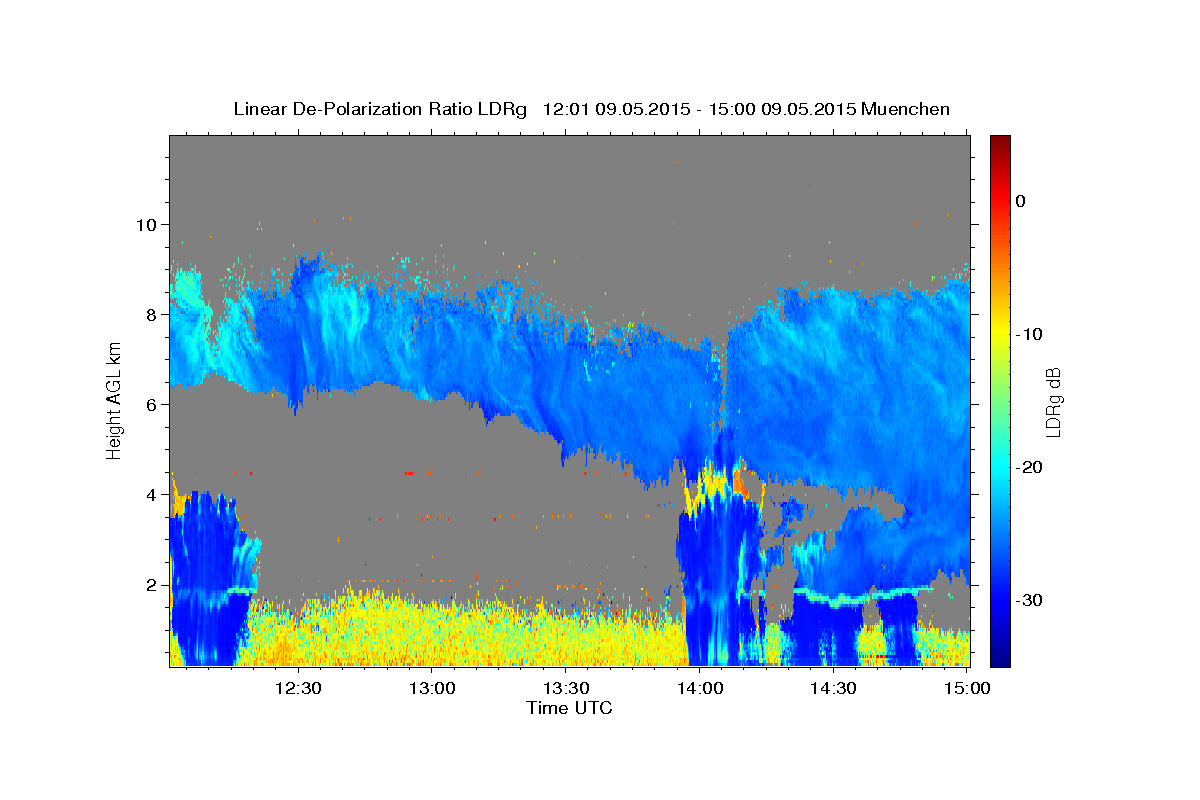Click the colorbar value 0
The image size is (1200, 800).
[1020, 201]
